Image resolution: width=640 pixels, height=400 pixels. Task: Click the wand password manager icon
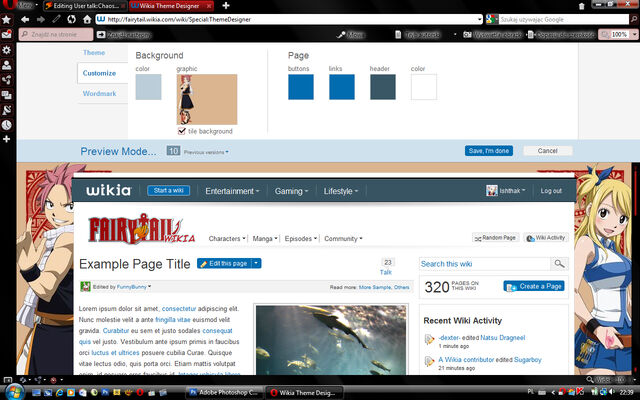click(x=56, y=19)
